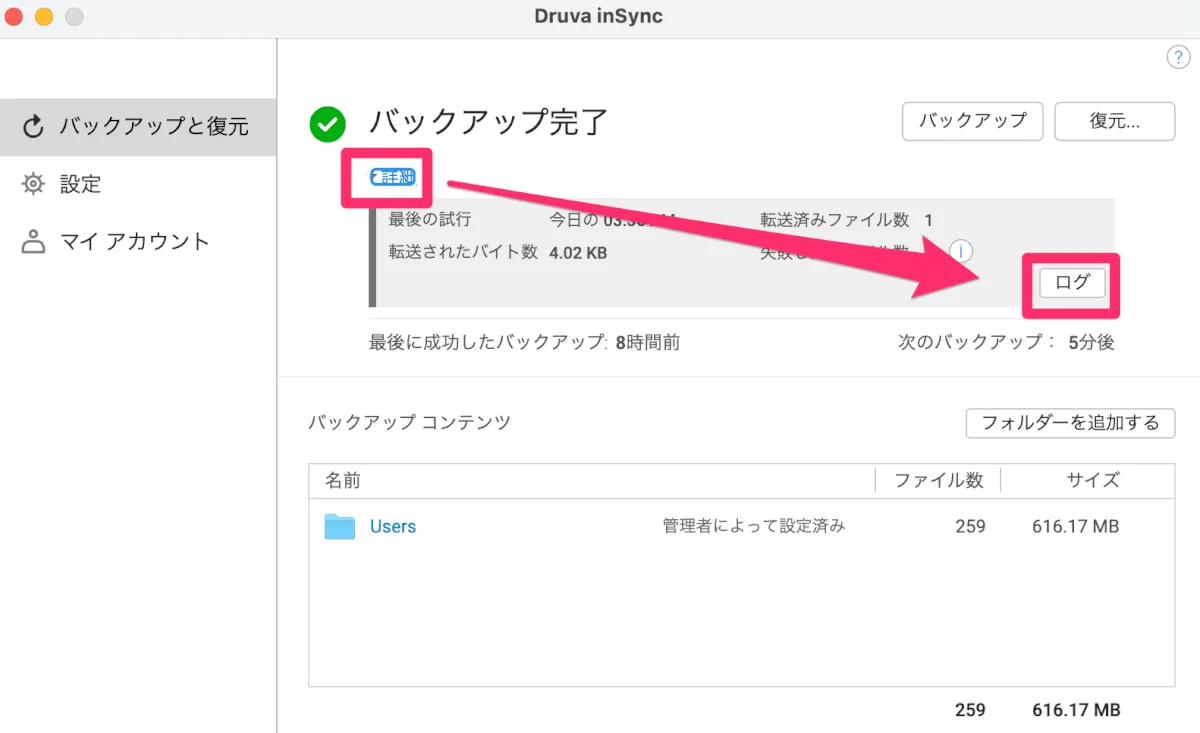Viewport: 1200px width, 733px height.
Task: Open help via the question mark icon
Action: click(x=1178, y=58)
